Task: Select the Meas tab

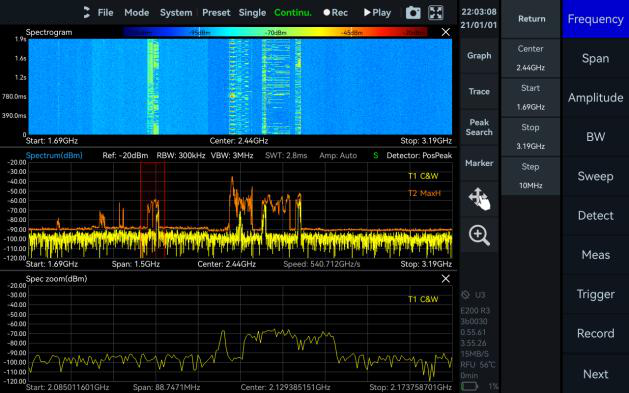Action: click(595, 255)
